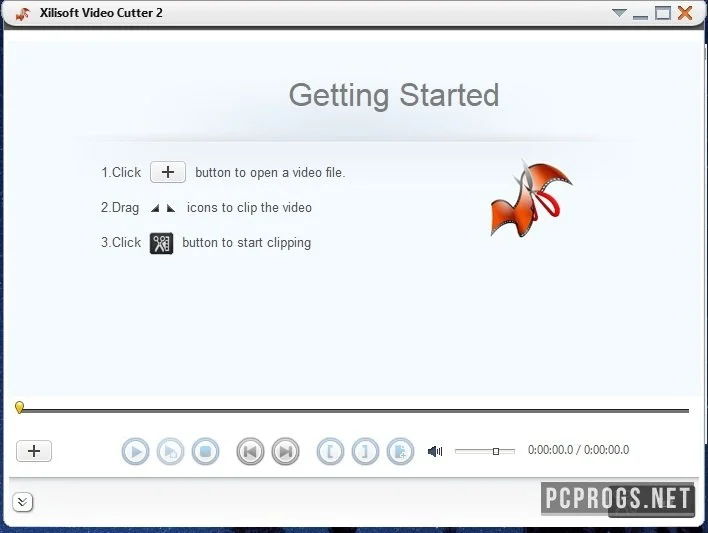Click the "Getting Started" heading

pyautogui.click(x=394, y=95)
